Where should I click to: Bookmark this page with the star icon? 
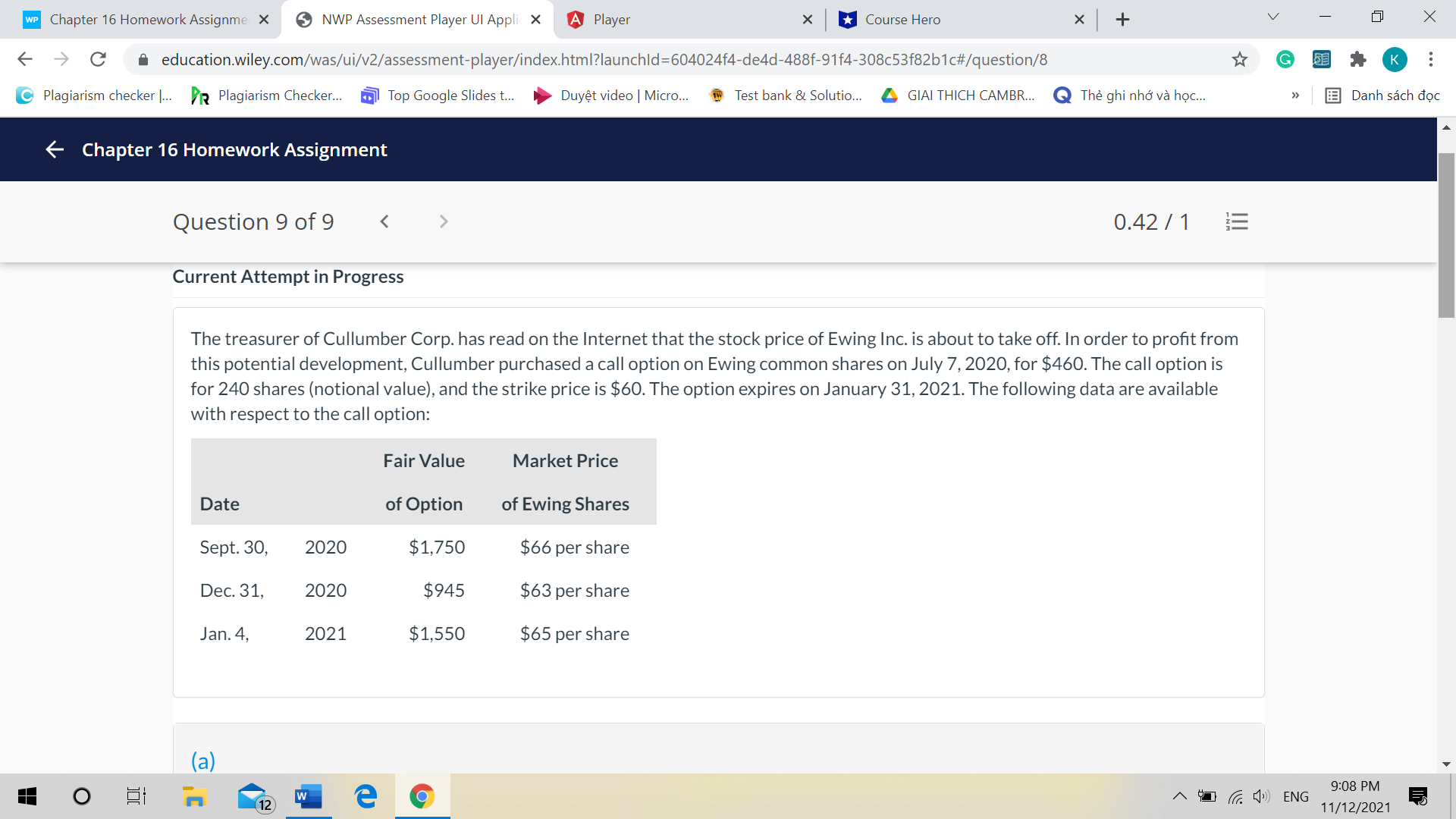tap(1241, 59)
